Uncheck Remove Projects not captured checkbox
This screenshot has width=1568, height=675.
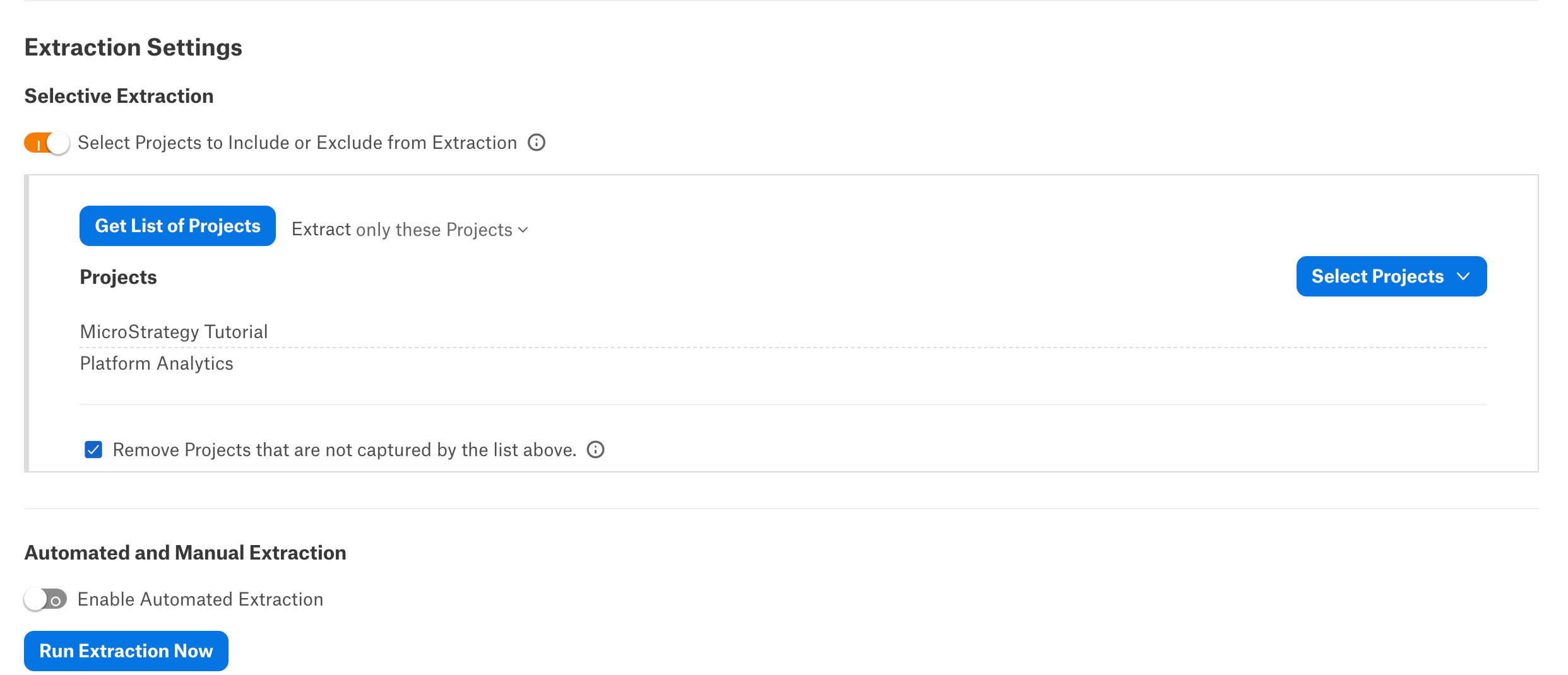[93, 450]
